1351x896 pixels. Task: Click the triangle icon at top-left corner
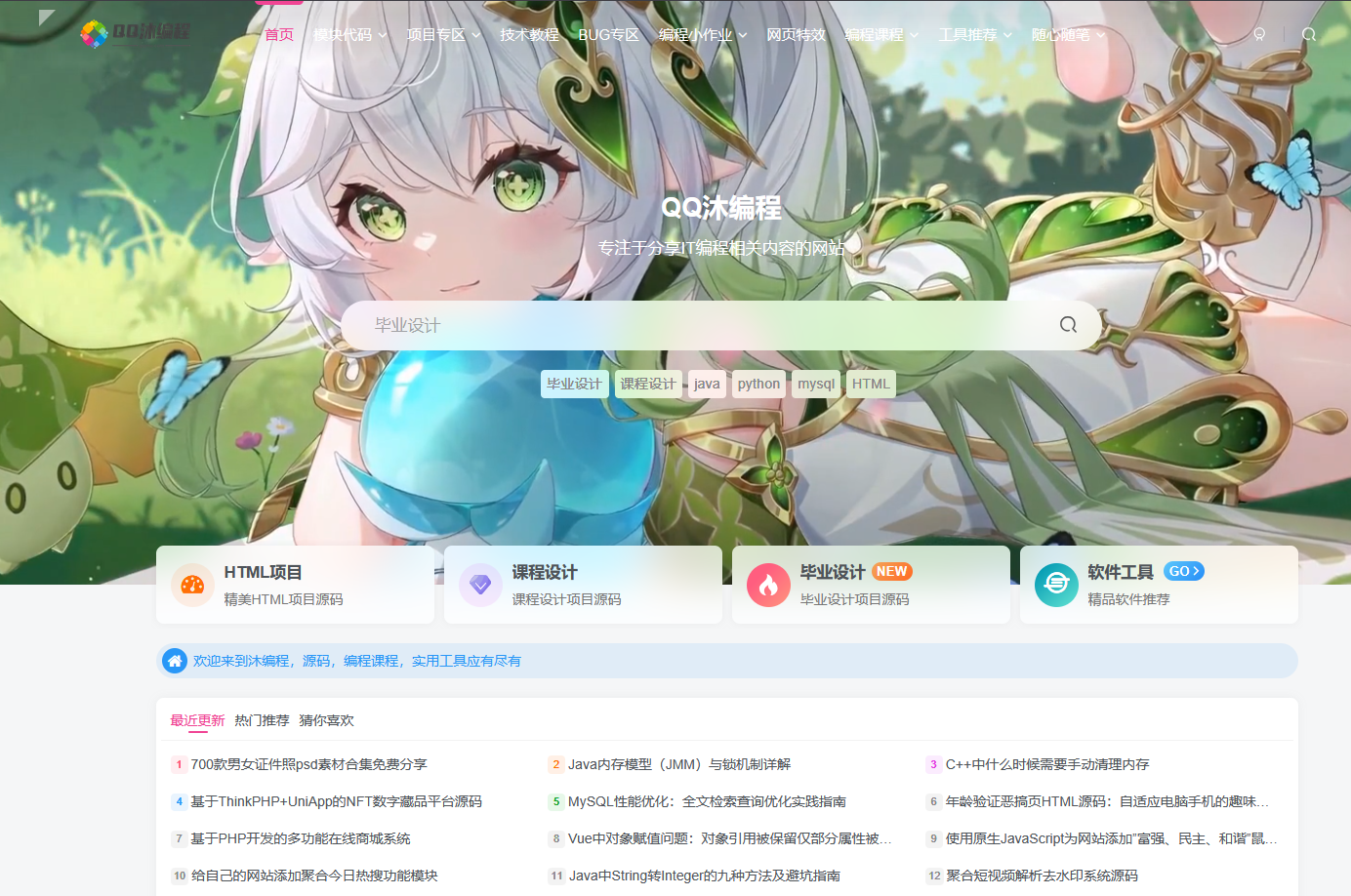46,17
